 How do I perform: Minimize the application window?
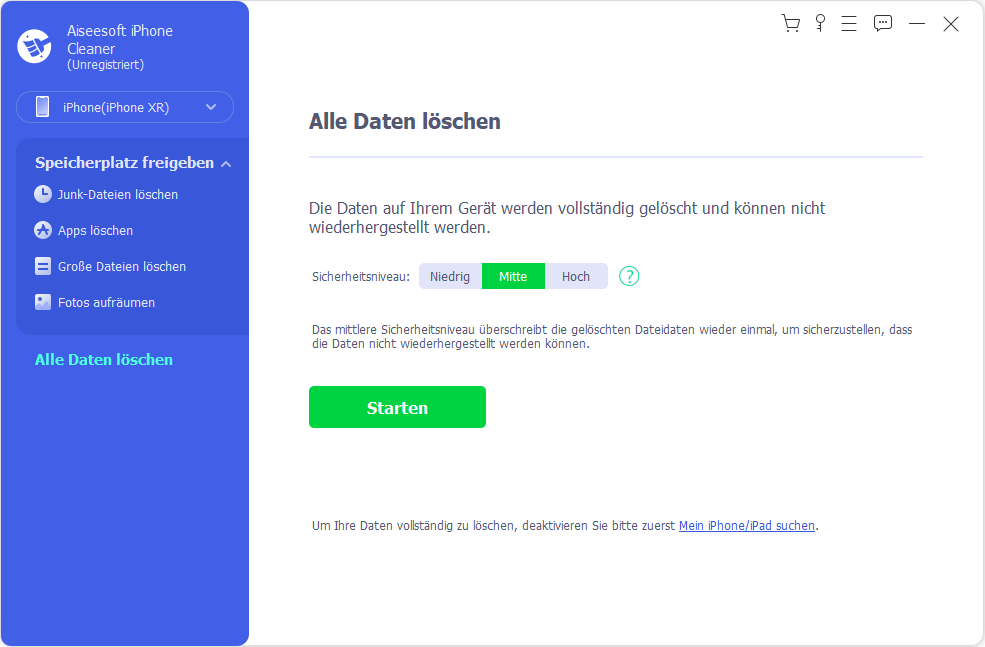(916, 24)
